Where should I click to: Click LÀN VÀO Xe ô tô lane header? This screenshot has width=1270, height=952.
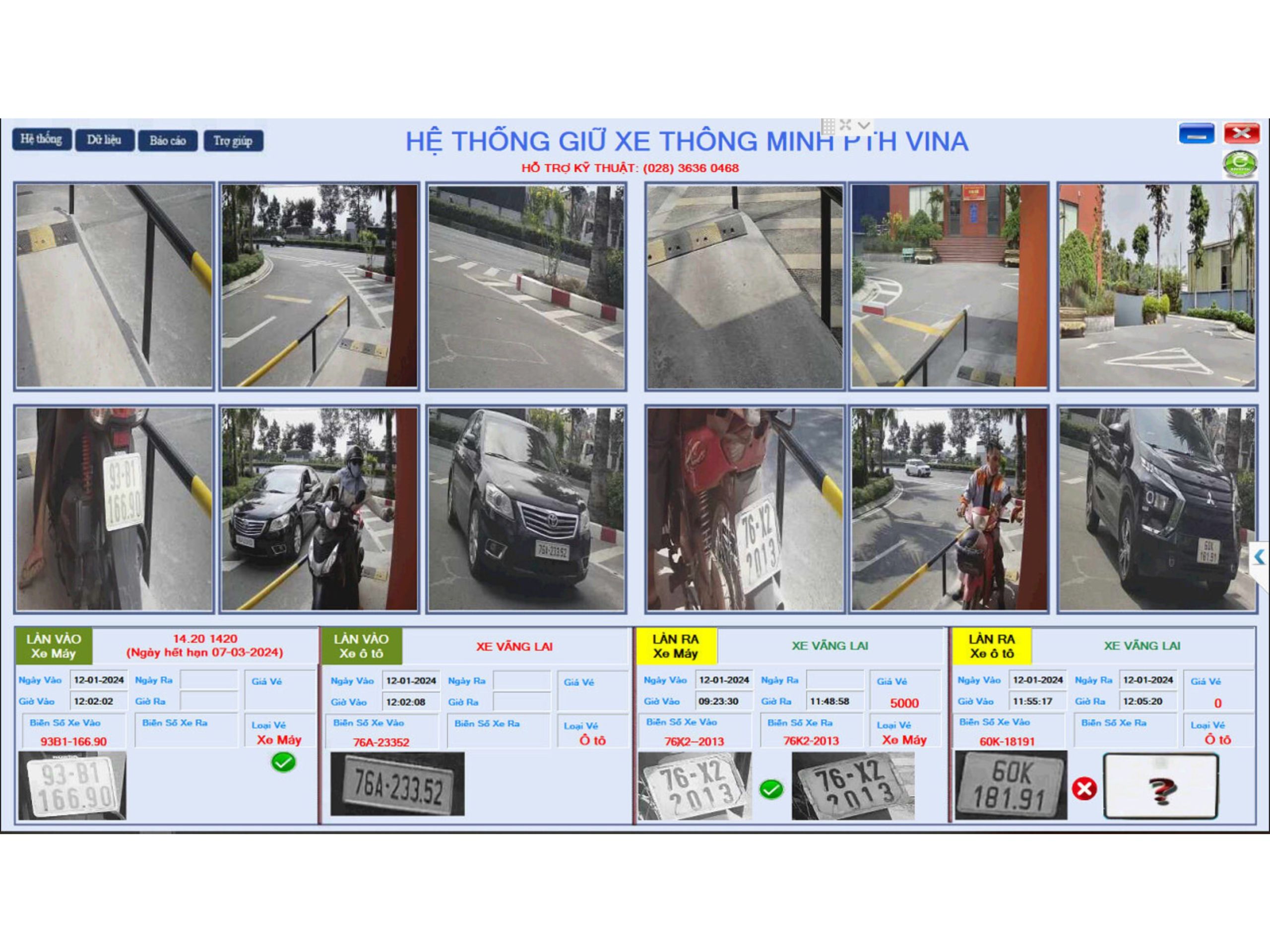(362, 646)
